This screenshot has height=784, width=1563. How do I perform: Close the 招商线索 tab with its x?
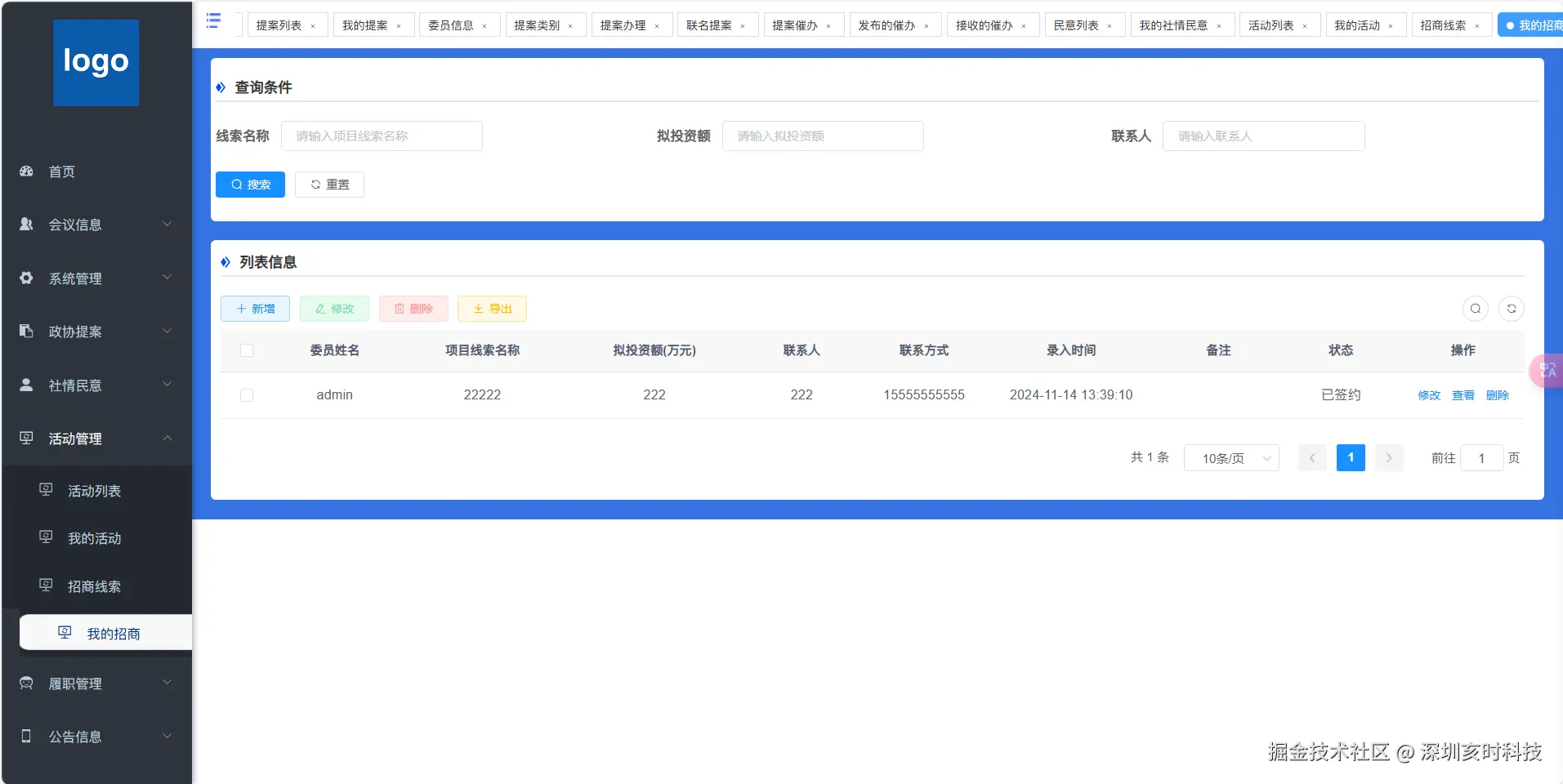(1477, 26)
